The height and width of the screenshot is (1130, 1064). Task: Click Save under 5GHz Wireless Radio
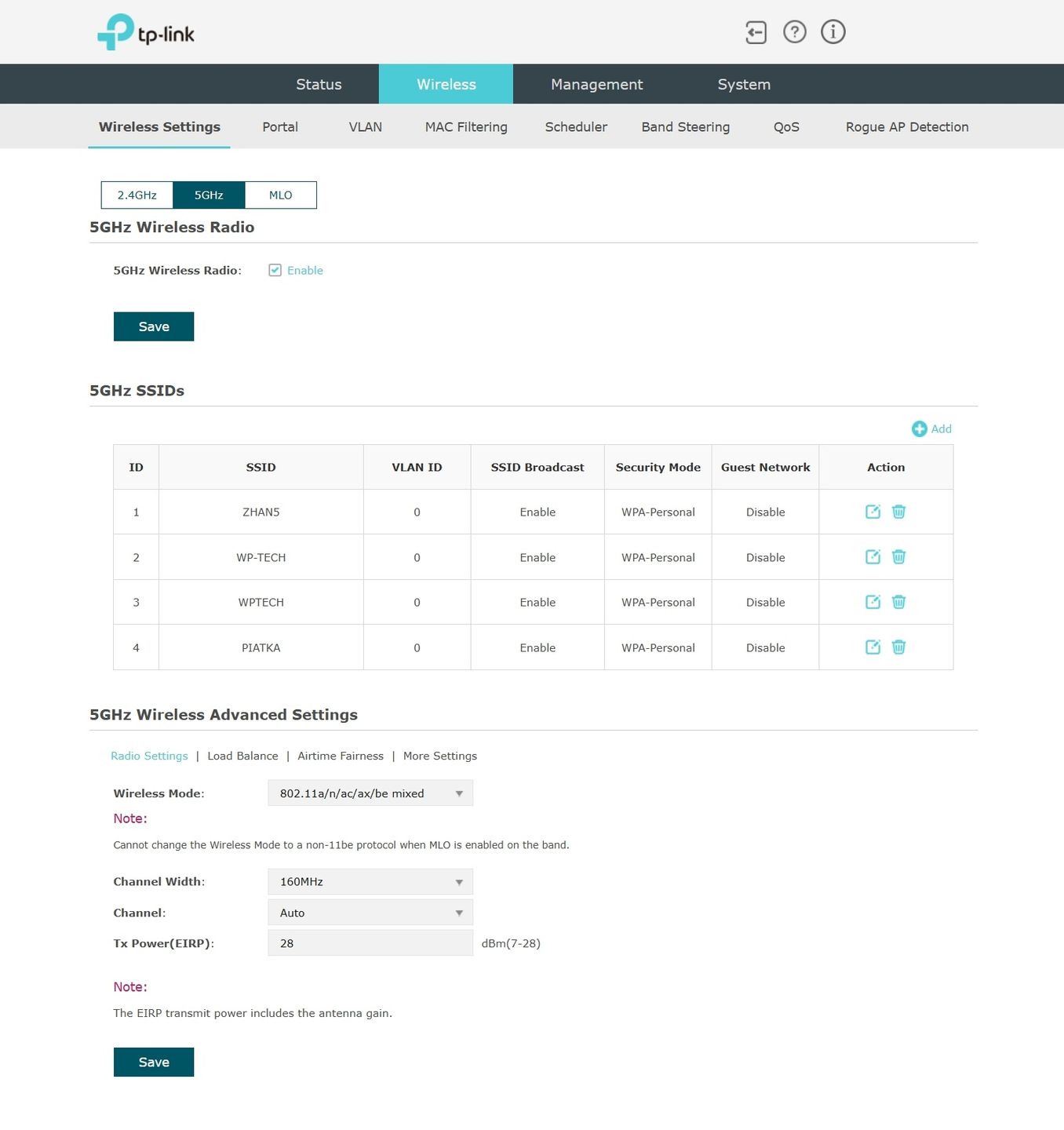pyautogui.click(x=154, y=326)
